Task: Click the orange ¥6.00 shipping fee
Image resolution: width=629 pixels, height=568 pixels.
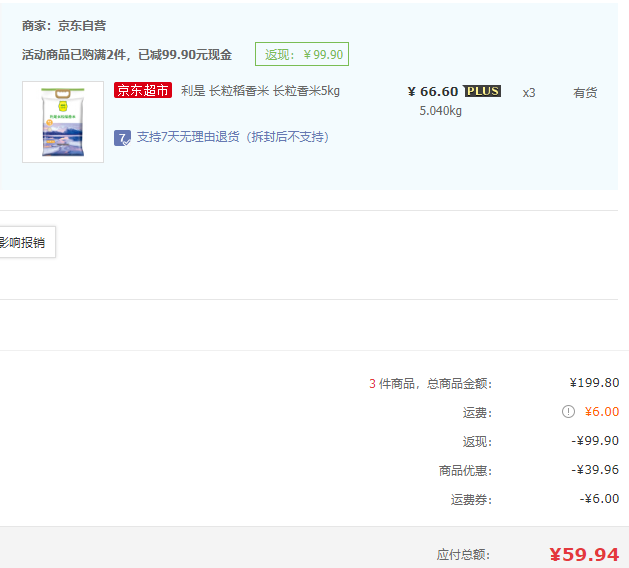Action: click(x=602, y=412)
